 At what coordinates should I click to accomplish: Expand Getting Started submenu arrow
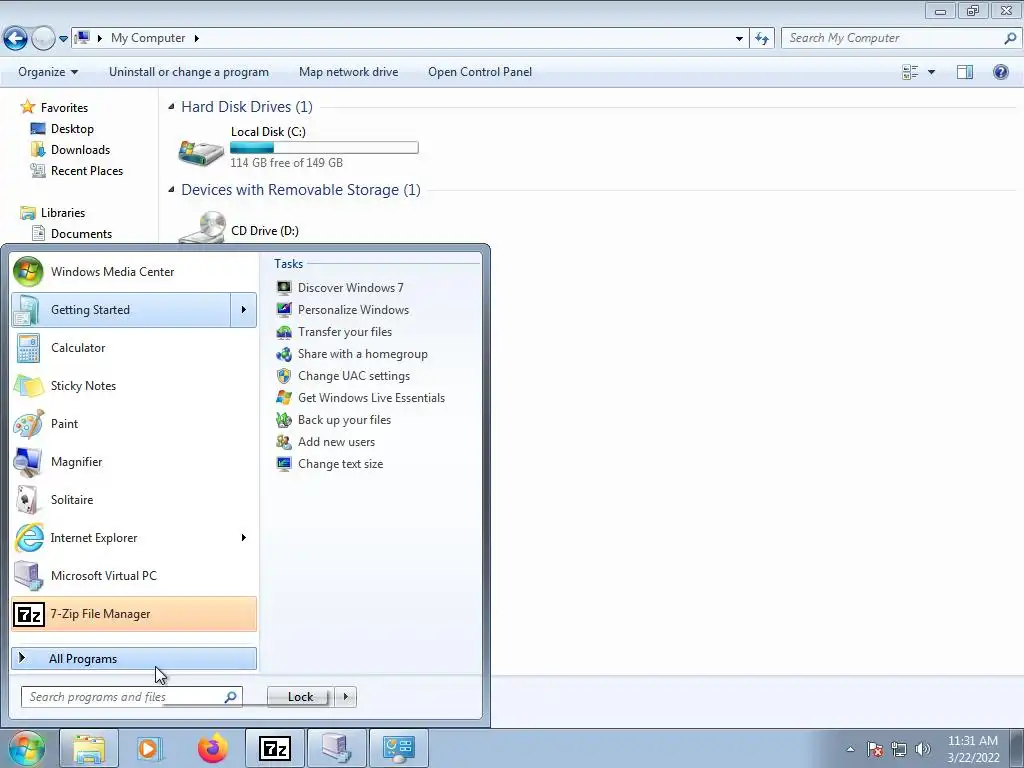[244, 310]
